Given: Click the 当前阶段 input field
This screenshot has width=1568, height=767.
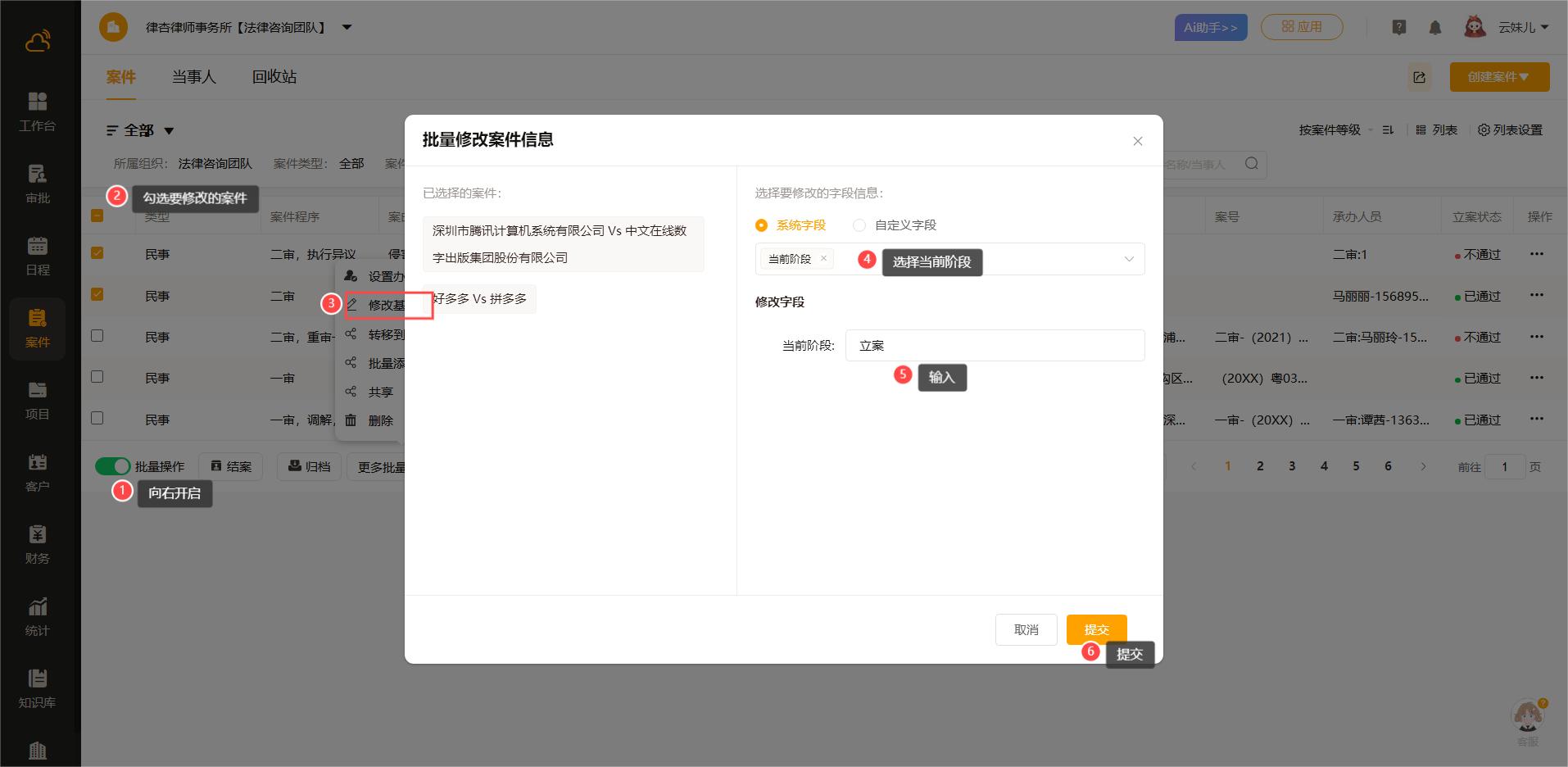Looking at the screenshot, I should click(995, 345).
